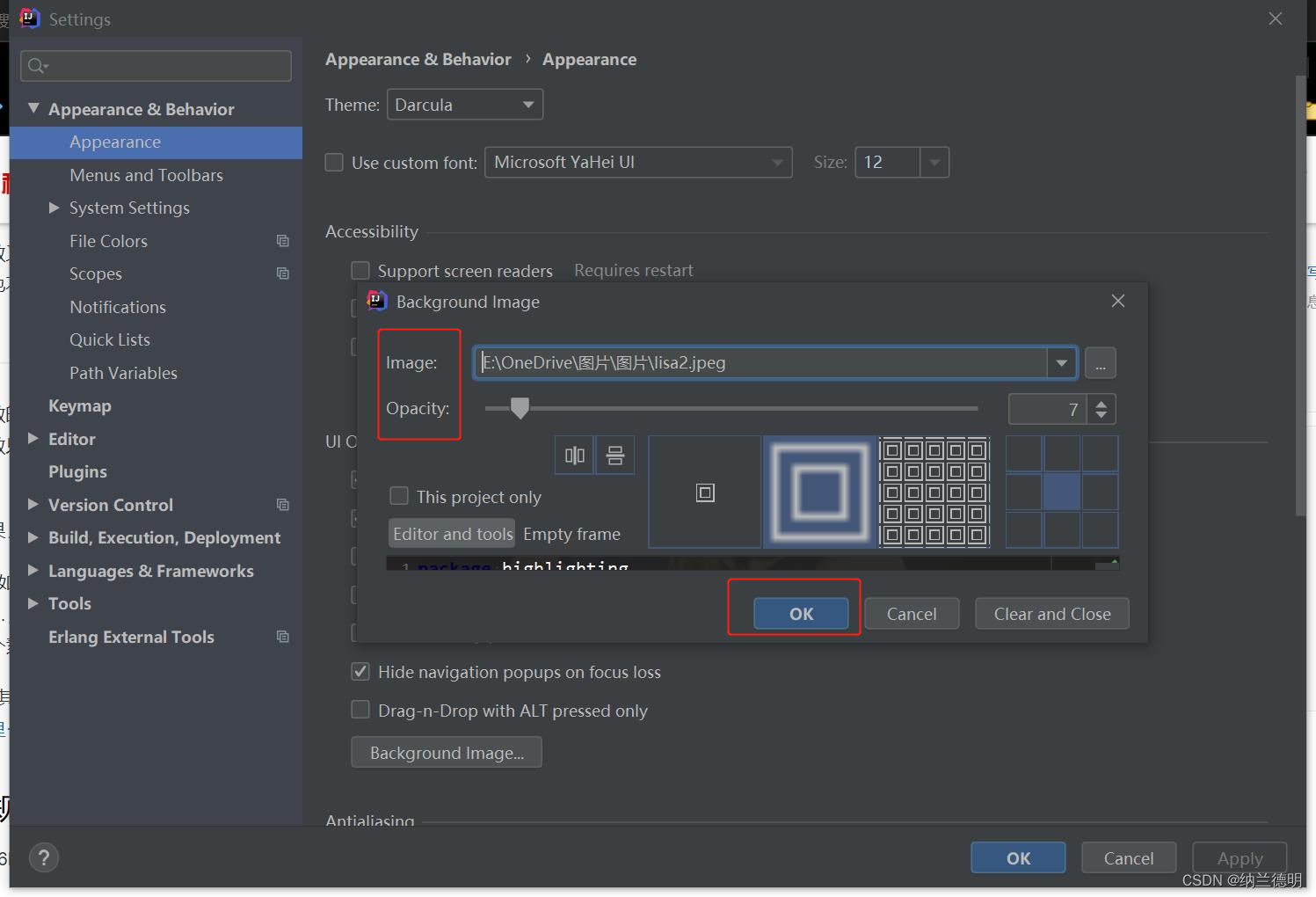1316x897 pixels.
Task: Choose the tiled background fill style
Action: 934,492
